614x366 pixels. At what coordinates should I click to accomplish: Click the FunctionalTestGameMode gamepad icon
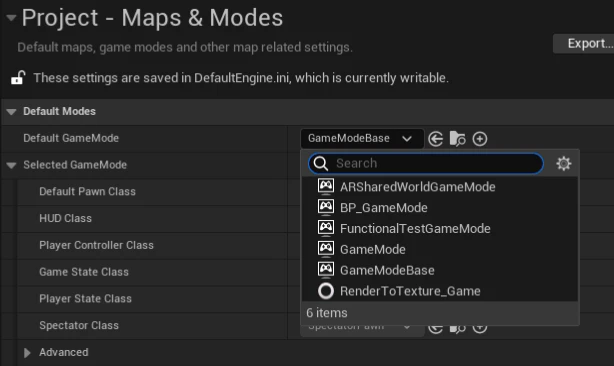(x=326, y=227)
